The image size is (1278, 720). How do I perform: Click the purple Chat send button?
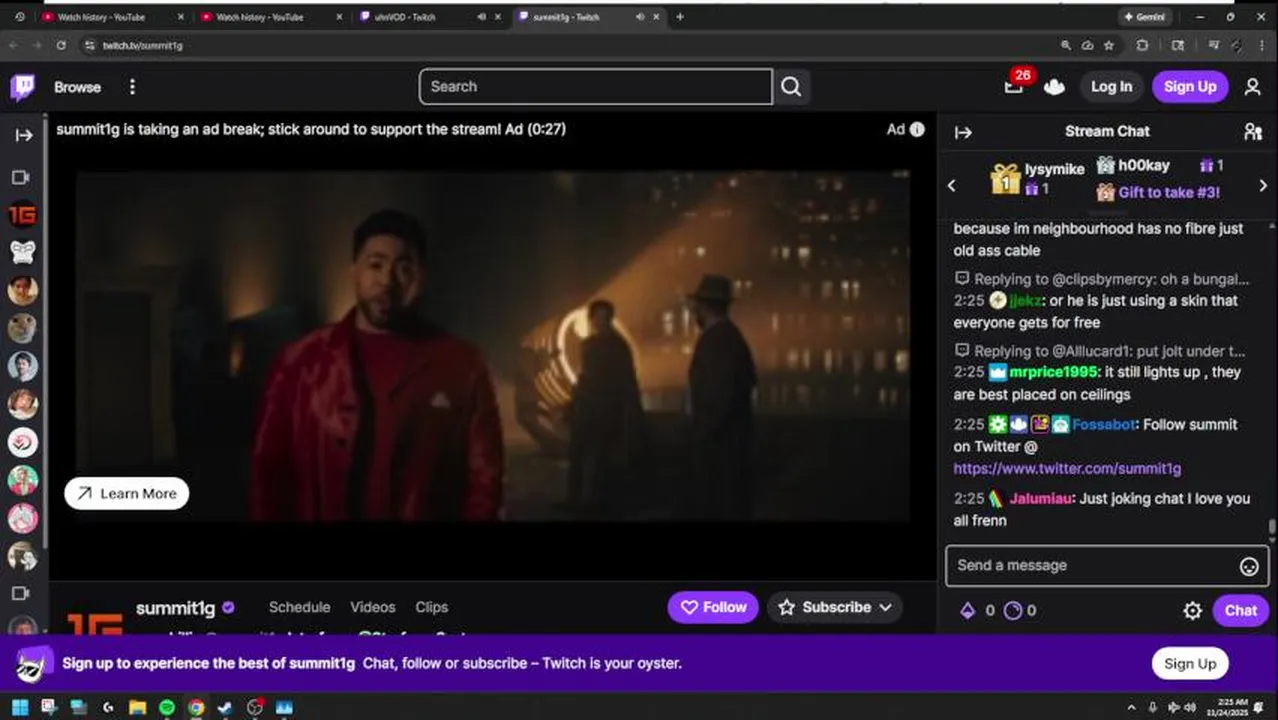click(1241, 610)
